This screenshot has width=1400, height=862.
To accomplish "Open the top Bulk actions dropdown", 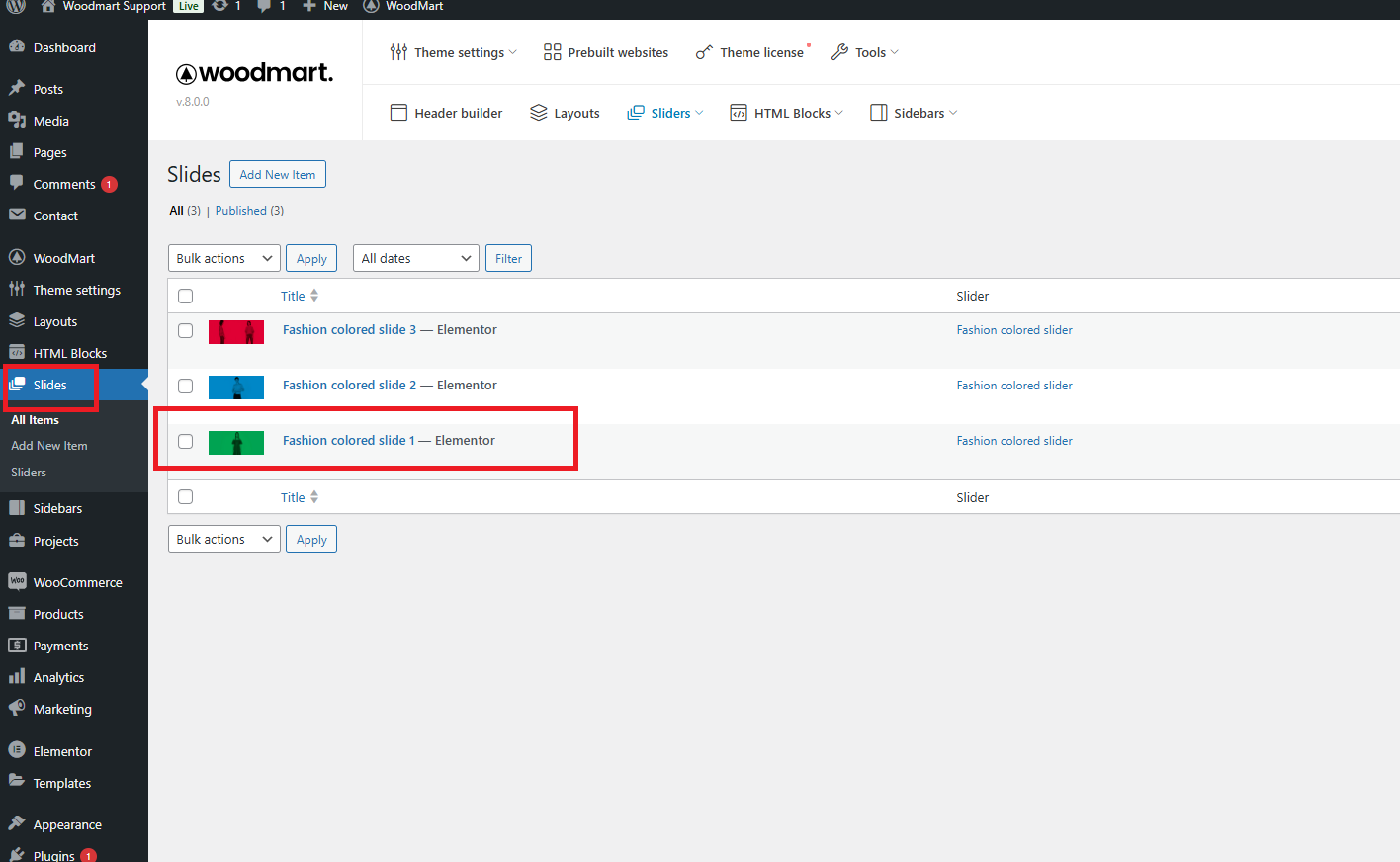I will click(x=224, y=258).
